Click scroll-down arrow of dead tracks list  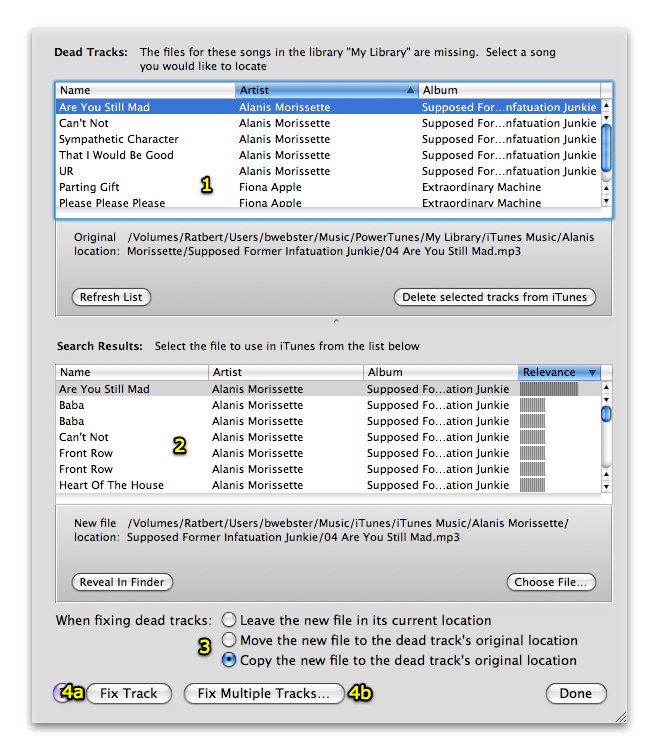[x=606, y=200]
